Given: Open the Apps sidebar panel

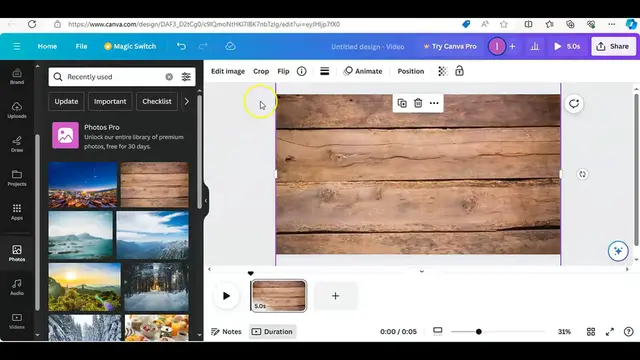Looking at the screenshot, I should (17, 212).
